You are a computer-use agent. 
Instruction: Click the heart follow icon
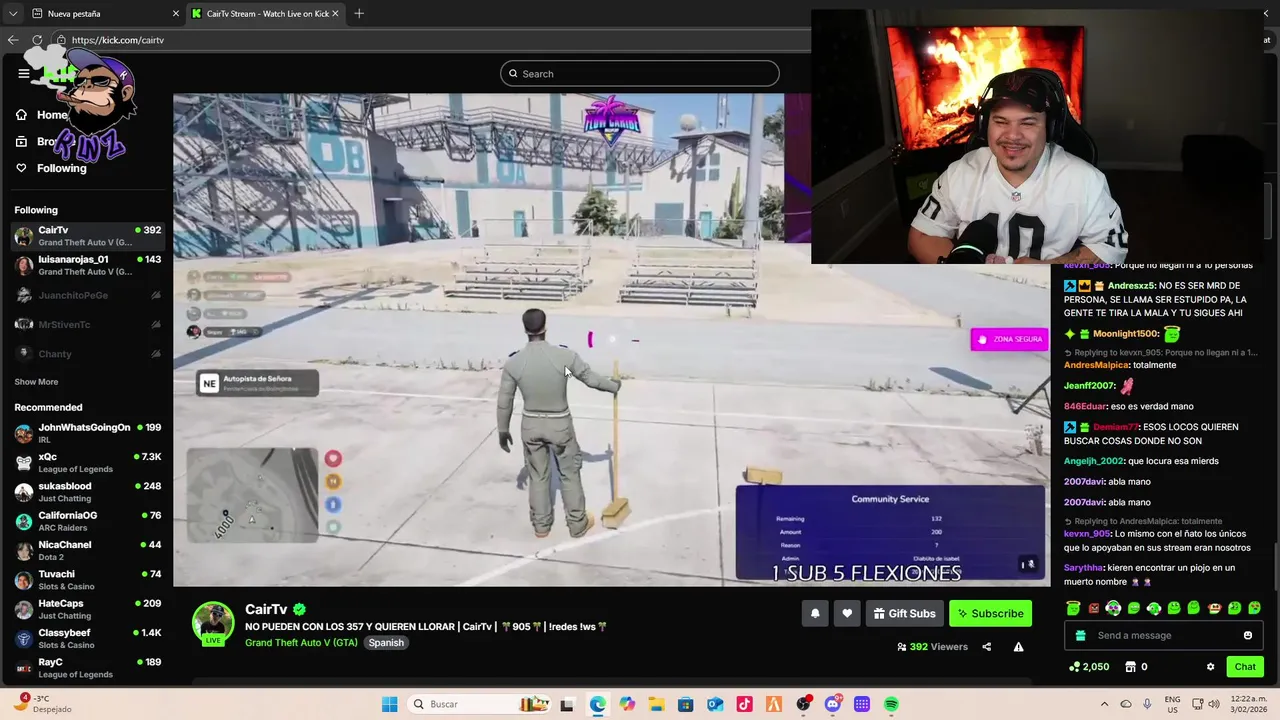847,613
